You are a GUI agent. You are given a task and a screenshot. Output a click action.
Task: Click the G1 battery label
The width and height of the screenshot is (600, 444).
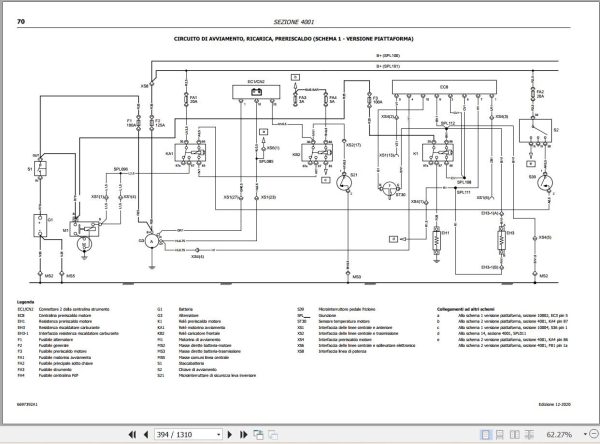point(50,220)
